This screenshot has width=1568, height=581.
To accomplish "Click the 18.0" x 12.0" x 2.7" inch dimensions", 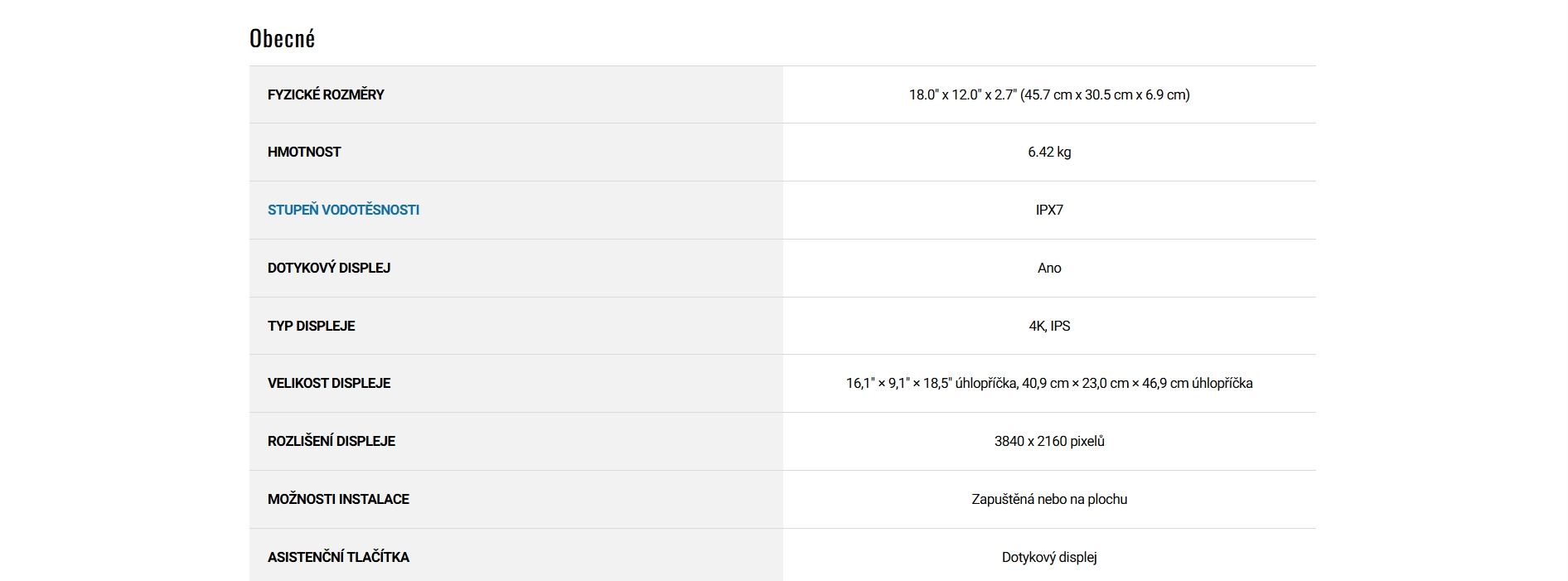I will [962, 95].
